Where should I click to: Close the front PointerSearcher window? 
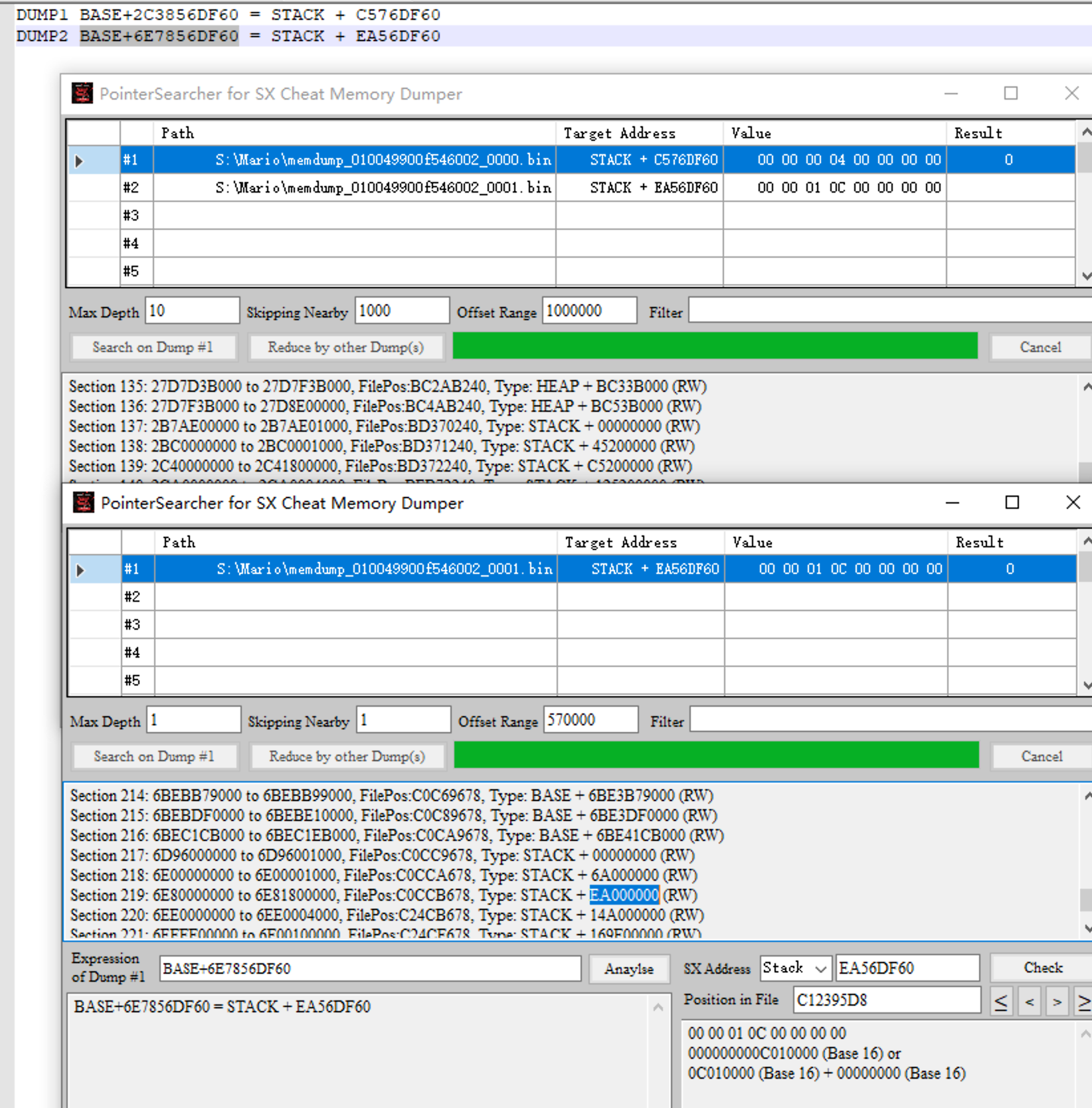(x=1073, y=503)
